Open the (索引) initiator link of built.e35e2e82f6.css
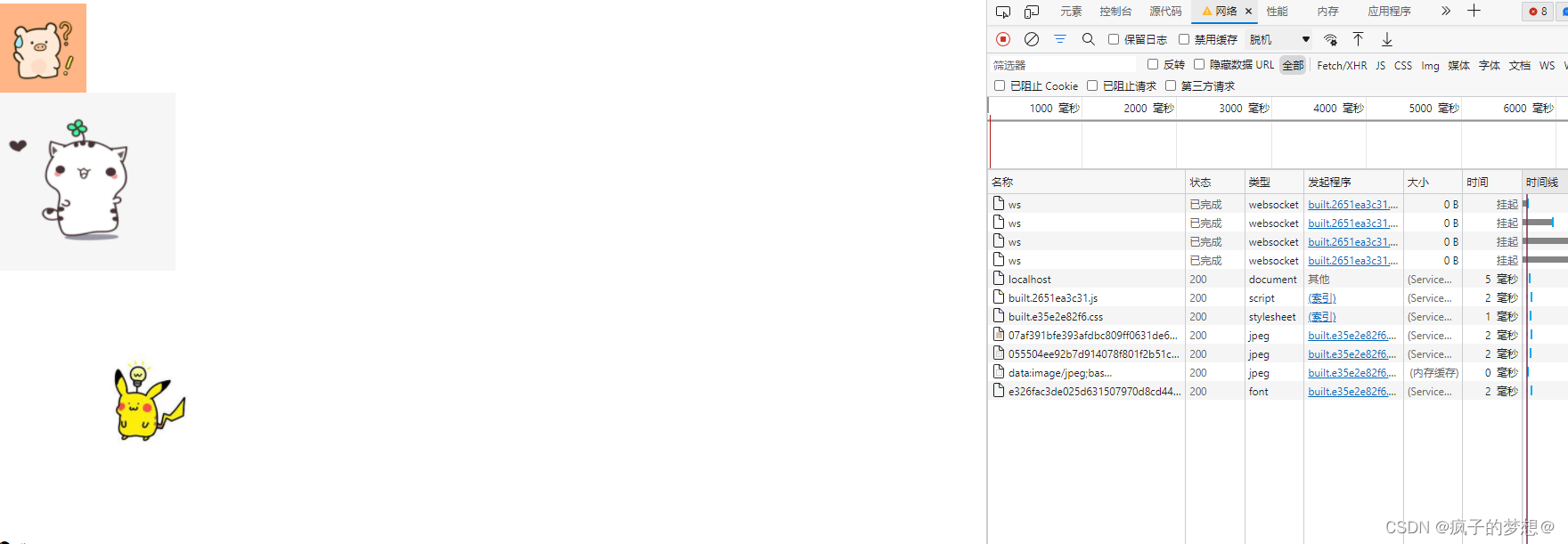Screen dimensions: 1568x544 tap(1322, 317)
